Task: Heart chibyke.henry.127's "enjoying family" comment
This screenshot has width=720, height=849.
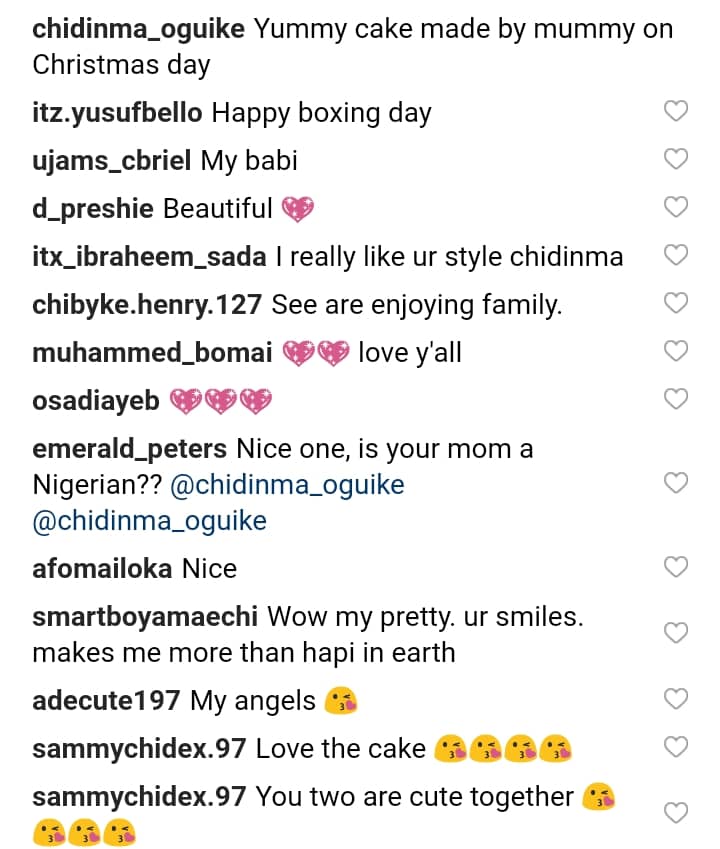Action: (677, 304)
